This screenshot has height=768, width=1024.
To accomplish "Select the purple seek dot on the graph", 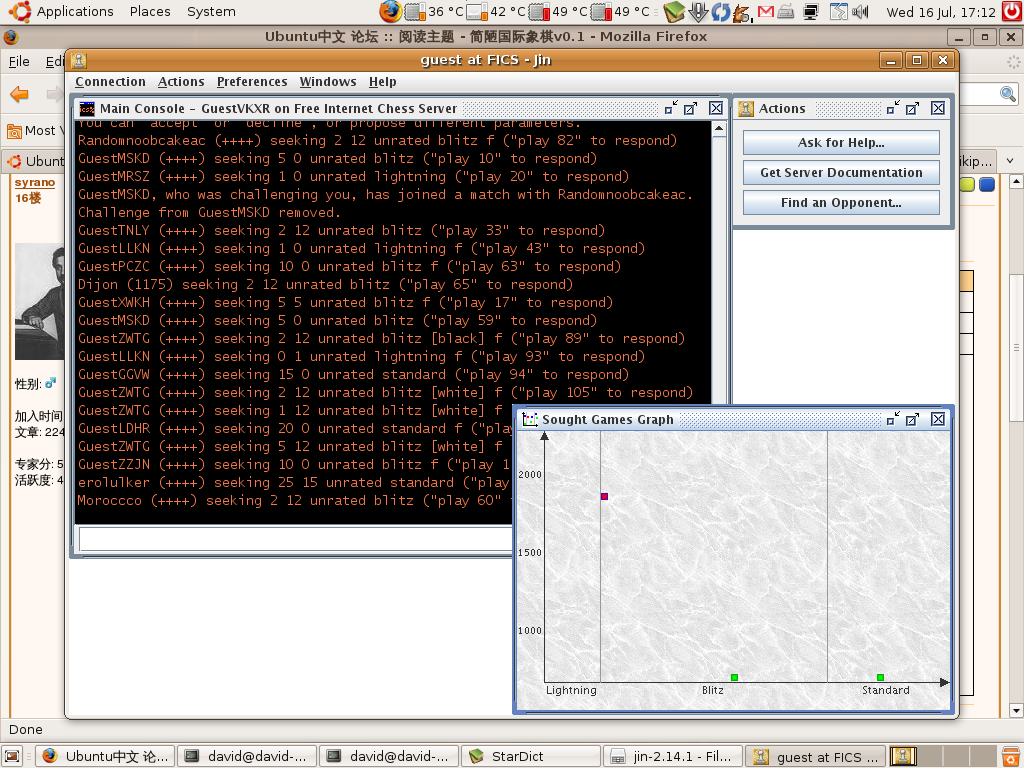I will [604, 496].
